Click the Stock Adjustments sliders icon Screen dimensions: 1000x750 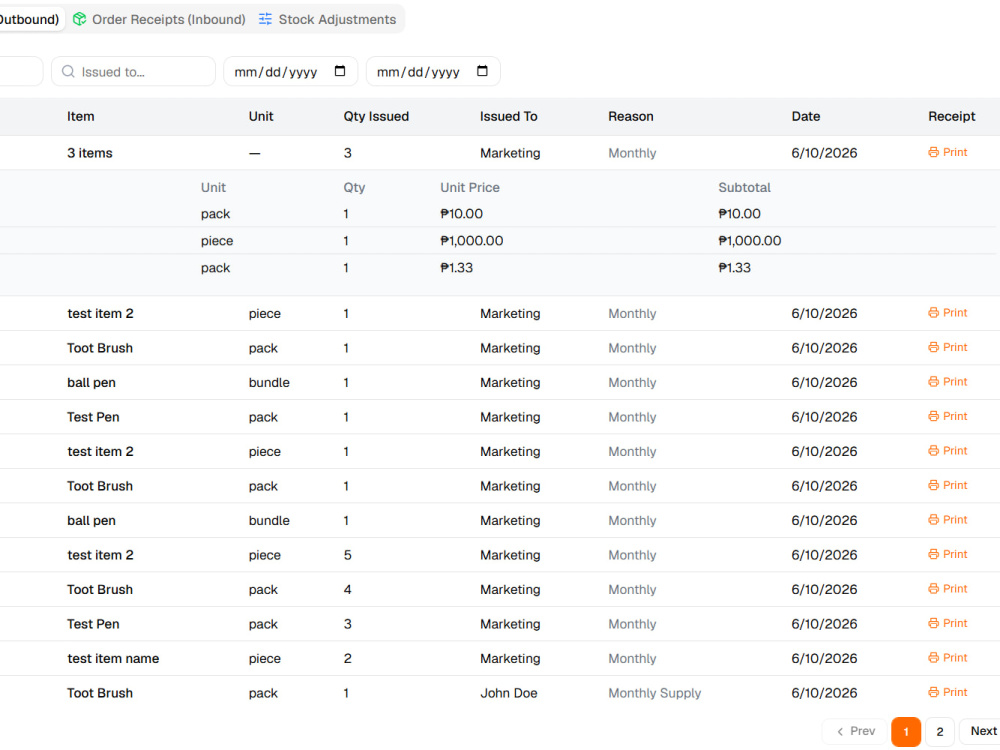pyautogui.click(x=265, y=19)
